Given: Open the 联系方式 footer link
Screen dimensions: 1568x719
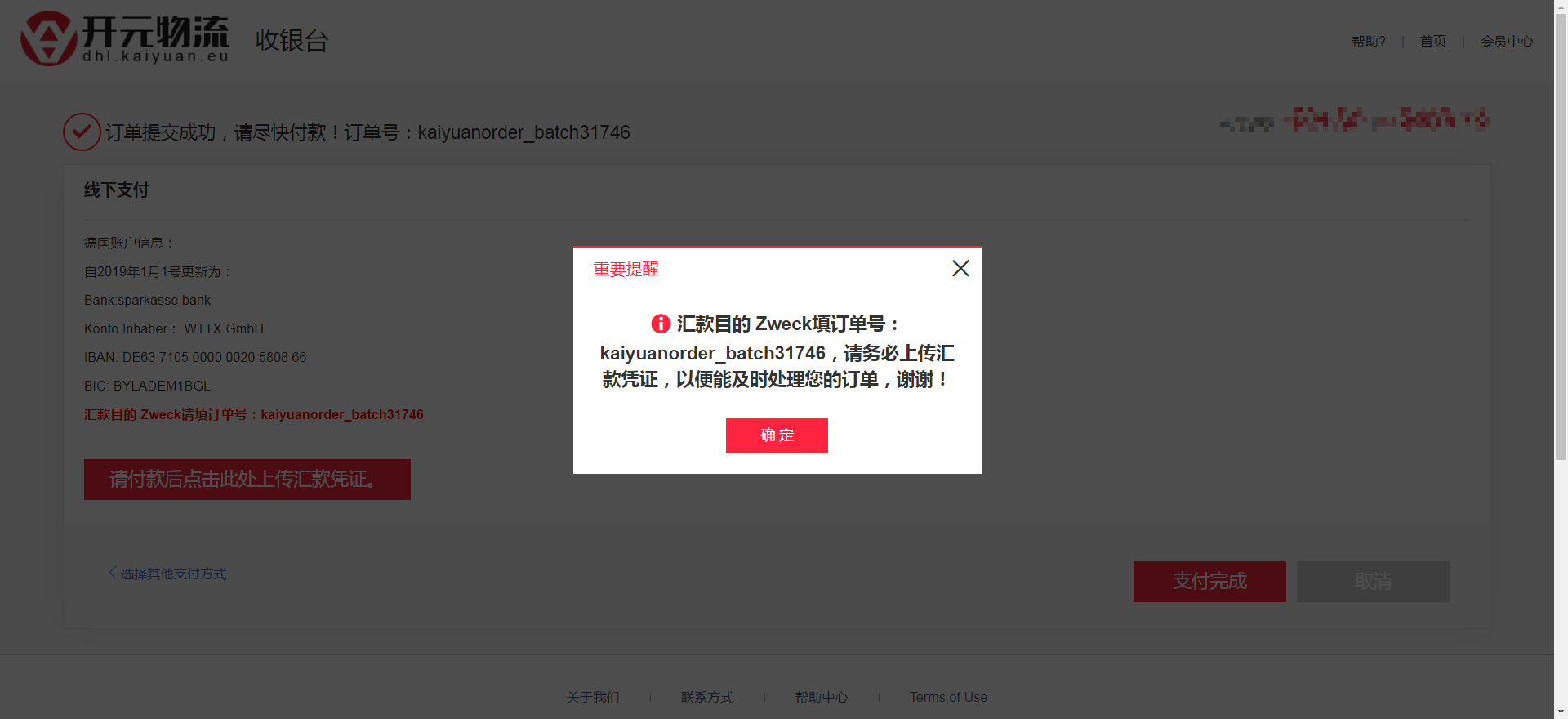Looking at the screenshot, I should [x=707, y=698].
